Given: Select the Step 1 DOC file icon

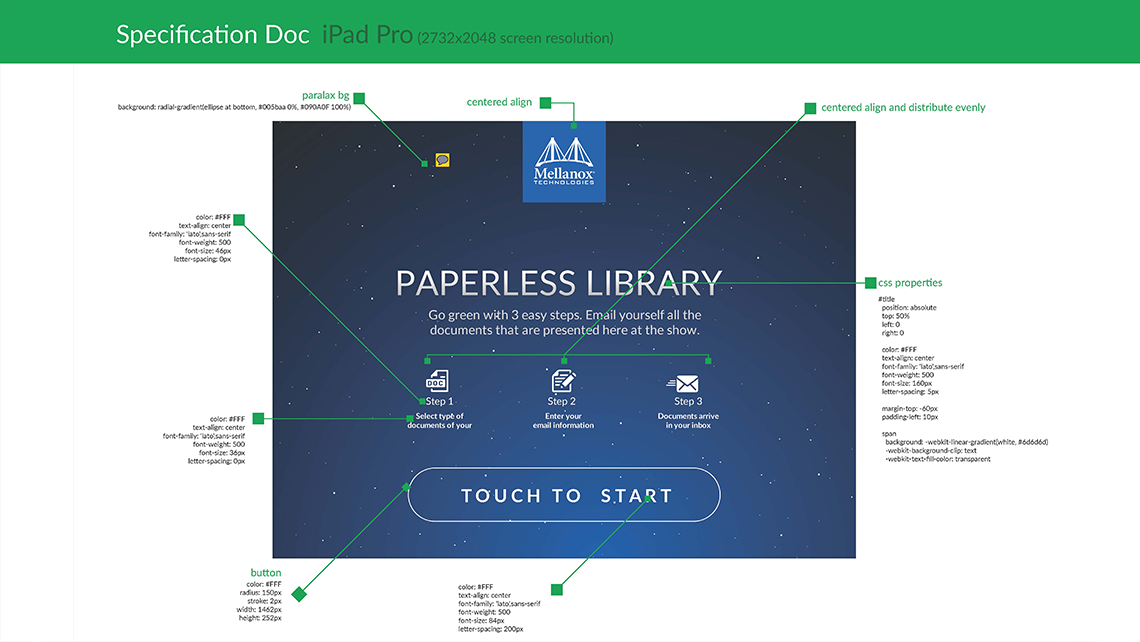Looking at the screenshot, I should click(x=437, y=381).
